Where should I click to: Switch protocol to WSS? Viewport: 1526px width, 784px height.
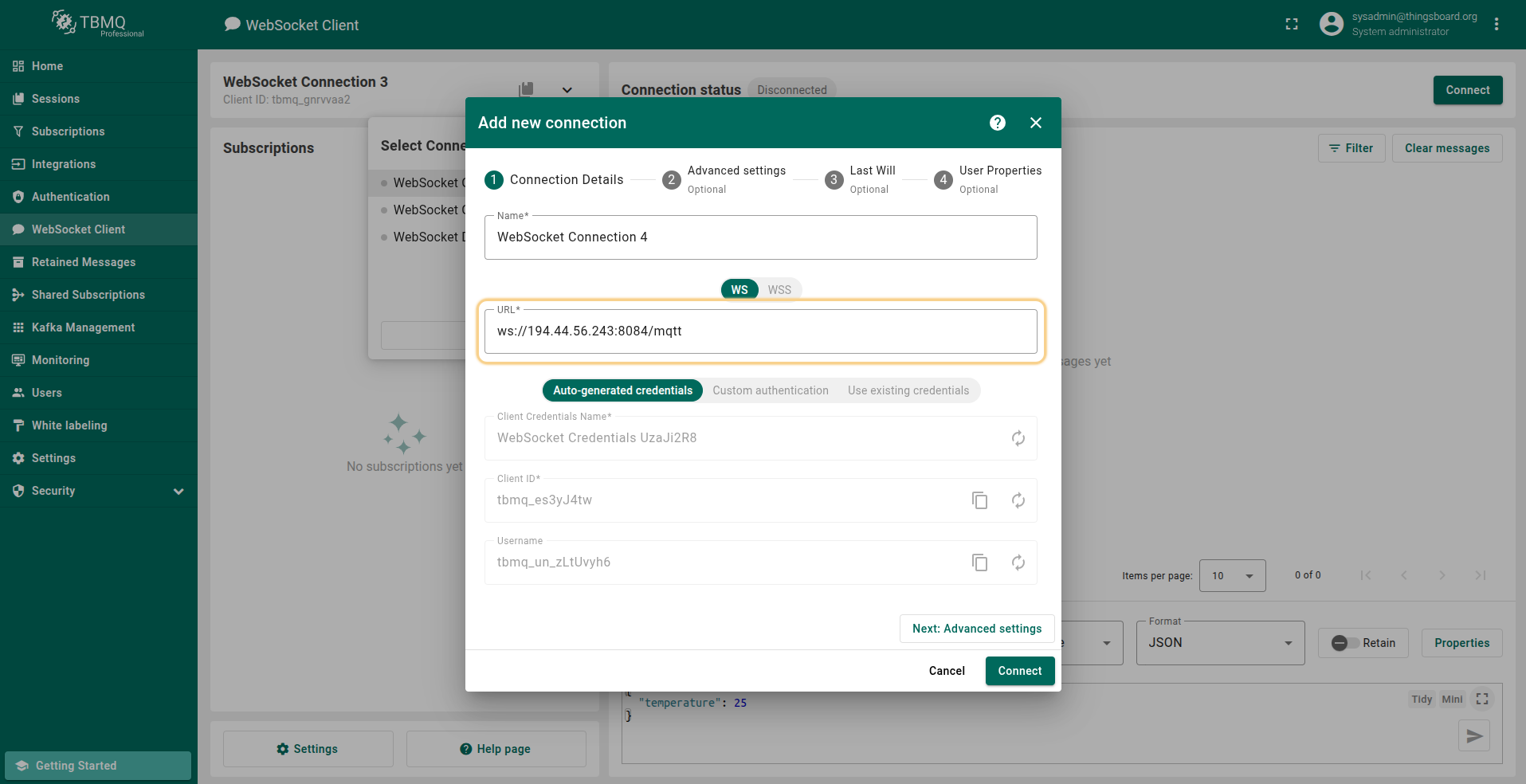779,290
